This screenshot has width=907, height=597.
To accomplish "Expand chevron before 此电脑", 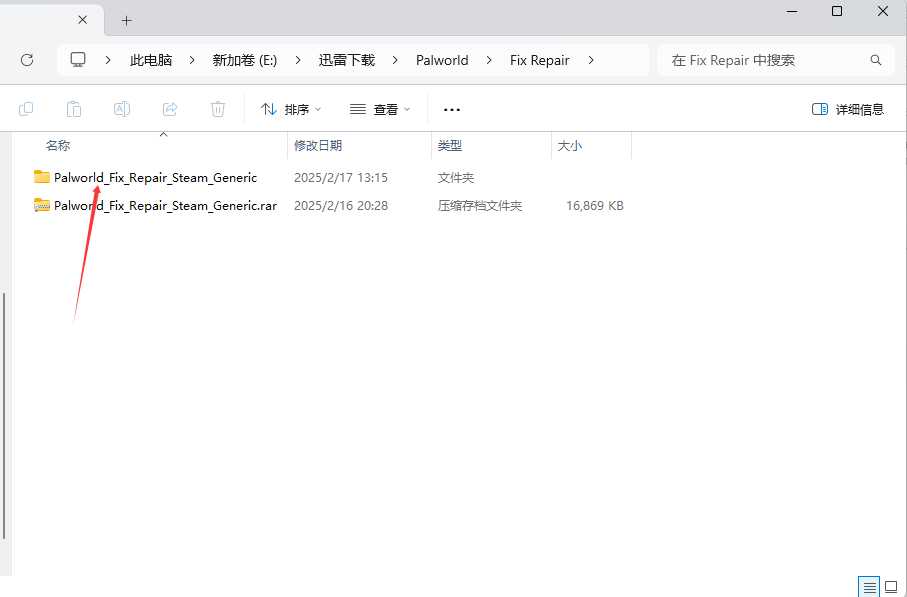I will pos(108,60).
